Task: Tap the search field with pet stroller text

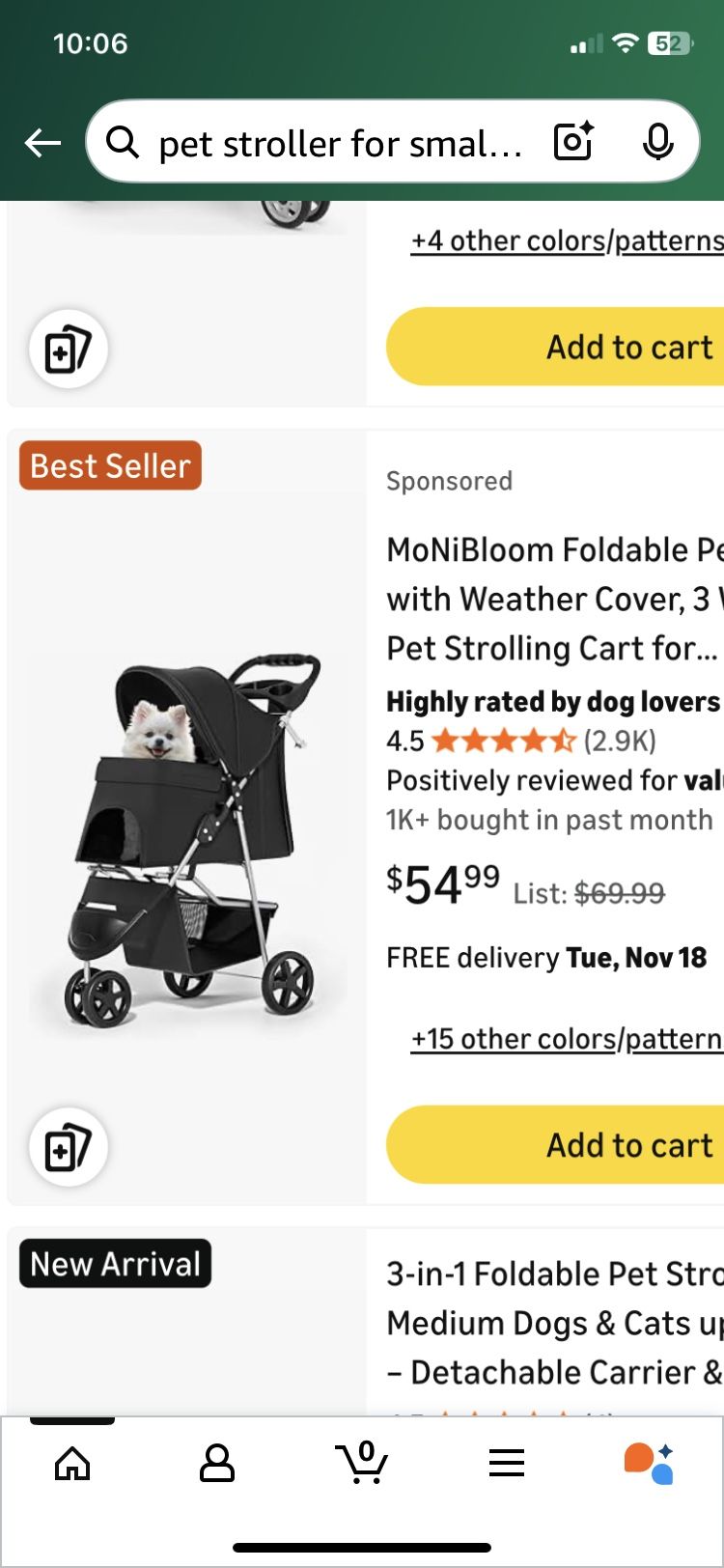Action: coord(338,141)
